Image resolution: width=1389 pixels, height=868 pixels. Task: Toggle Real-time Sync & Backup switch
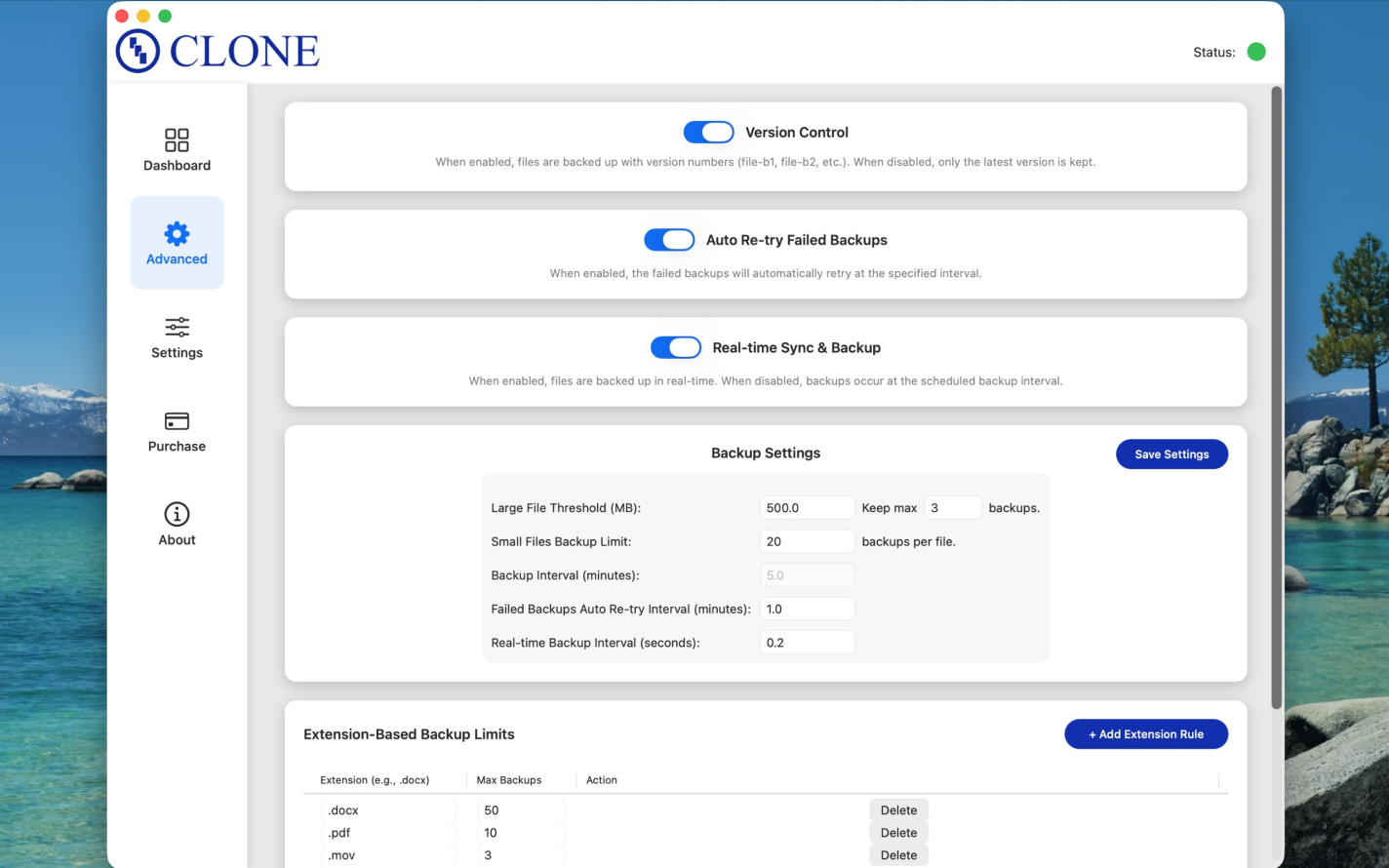[x=676, y=347]
